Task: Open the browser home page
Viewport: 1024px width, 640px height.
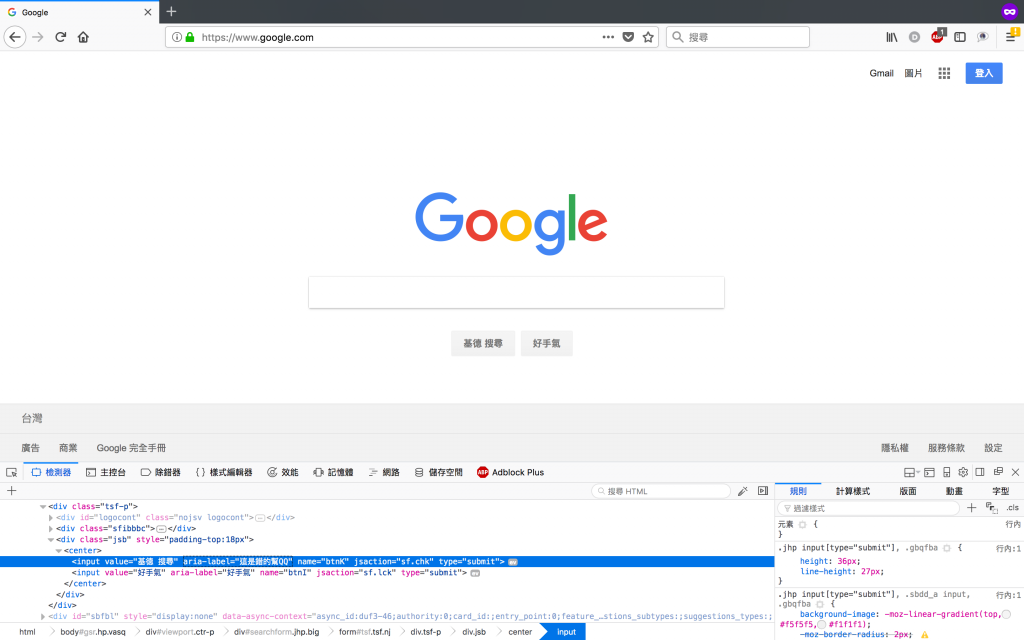Action: tap(83, 37)
